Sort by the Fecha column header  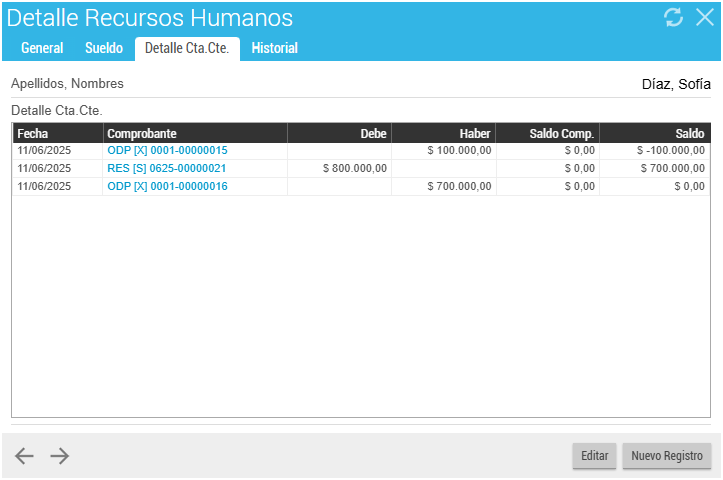(57, 133)
